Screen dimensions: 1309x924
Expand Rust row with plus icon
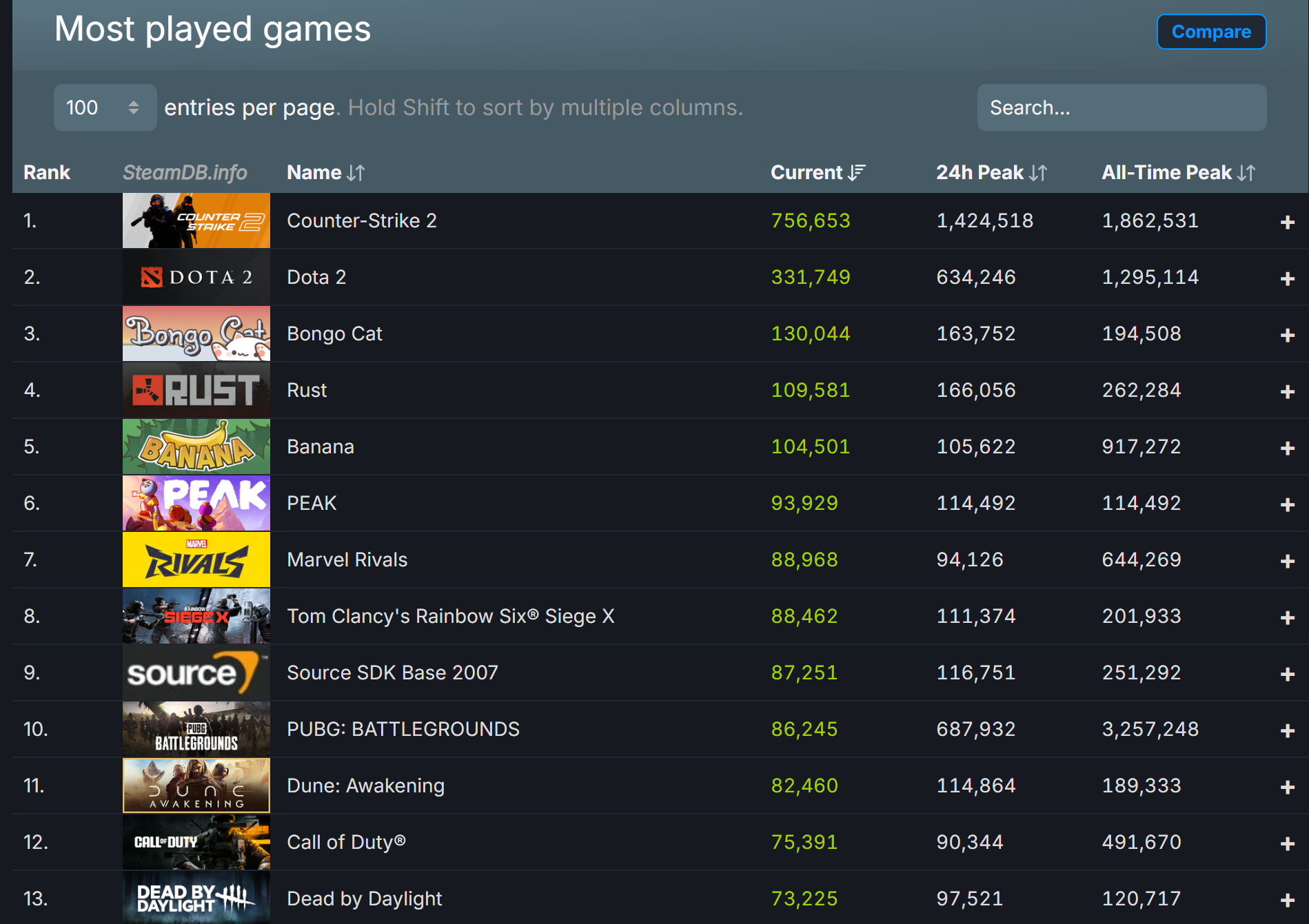pyautogui.click(x=1287, y=391)
